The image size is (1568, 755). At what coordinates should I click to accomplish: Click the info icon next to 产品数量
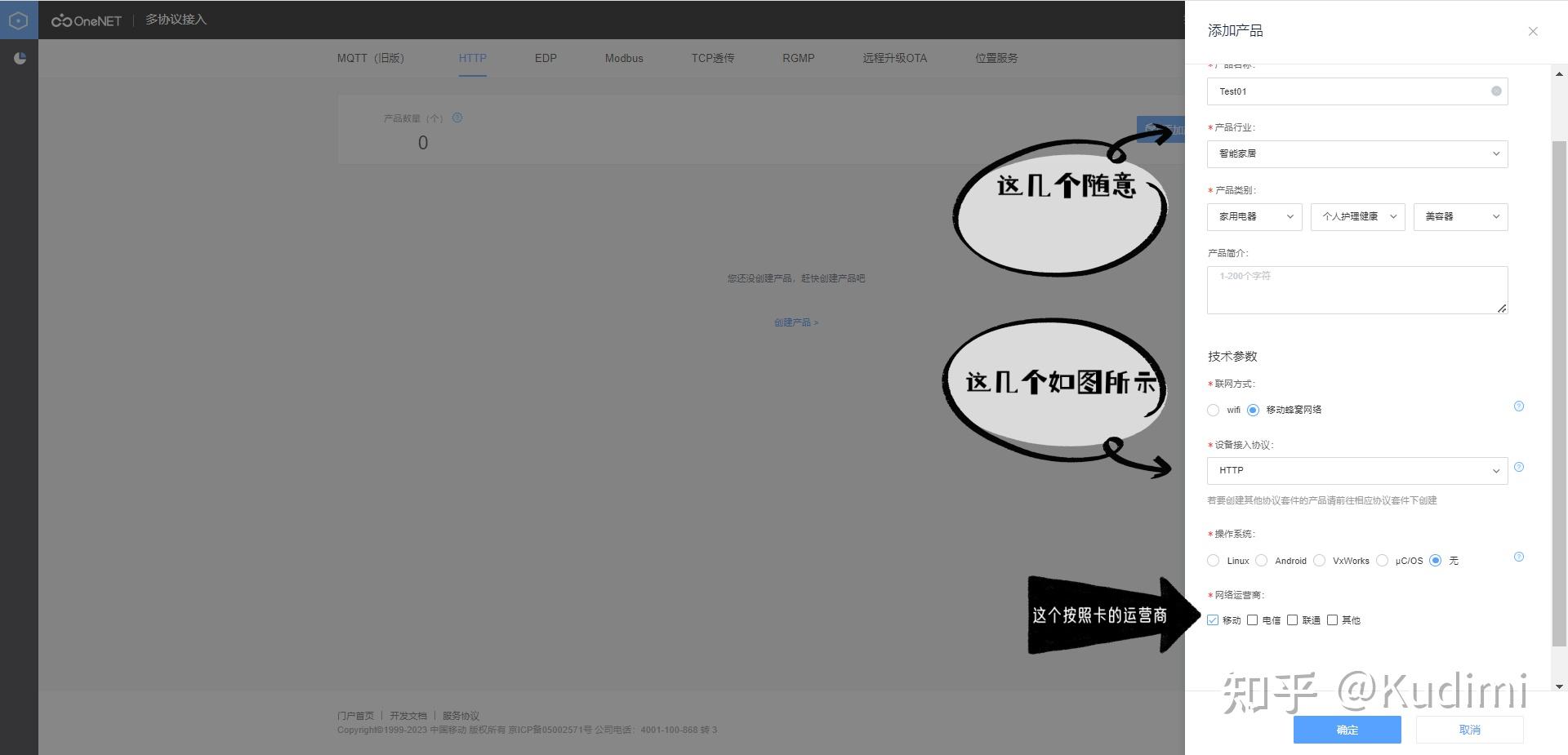(x=457, y=118)
